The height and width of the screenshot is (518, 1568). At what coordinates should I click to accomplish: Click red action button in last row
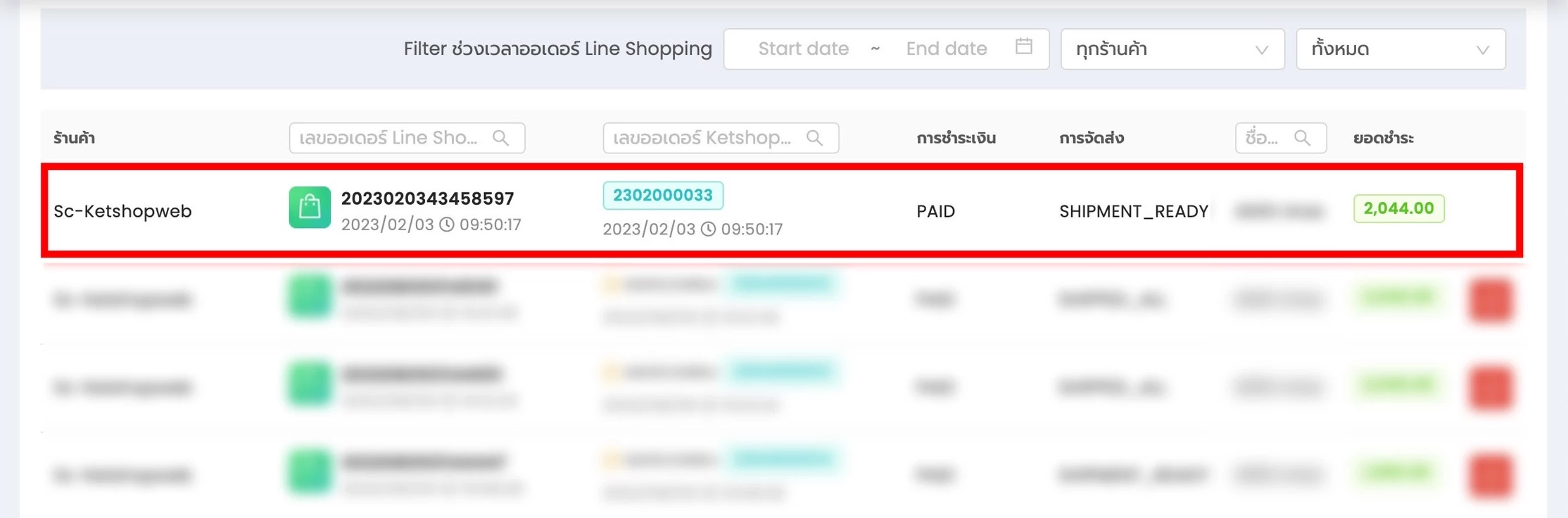[x=1491, y=476]
